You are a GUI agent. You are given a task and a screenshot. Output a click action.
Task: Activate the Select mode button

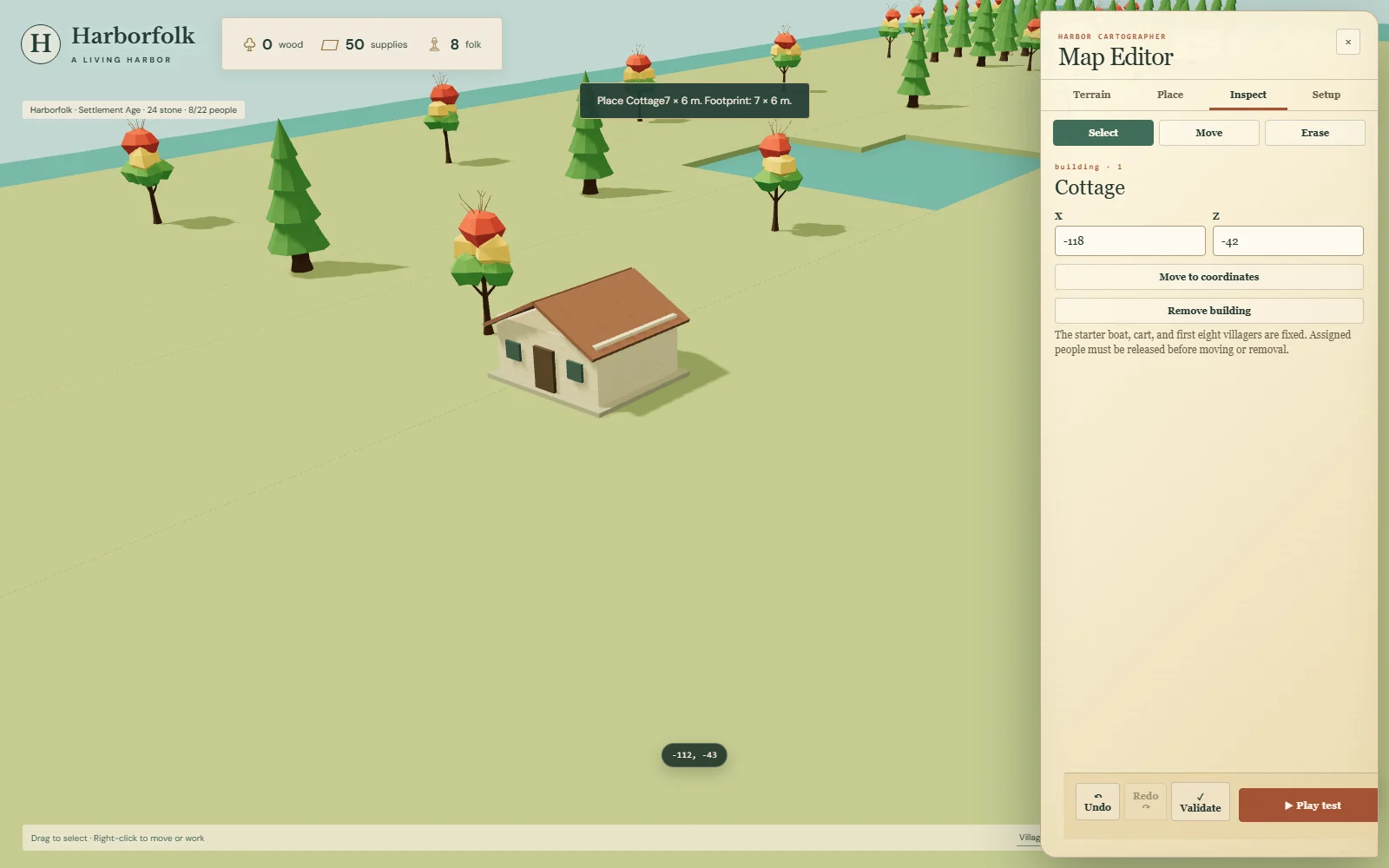[x=1103, y=133]
